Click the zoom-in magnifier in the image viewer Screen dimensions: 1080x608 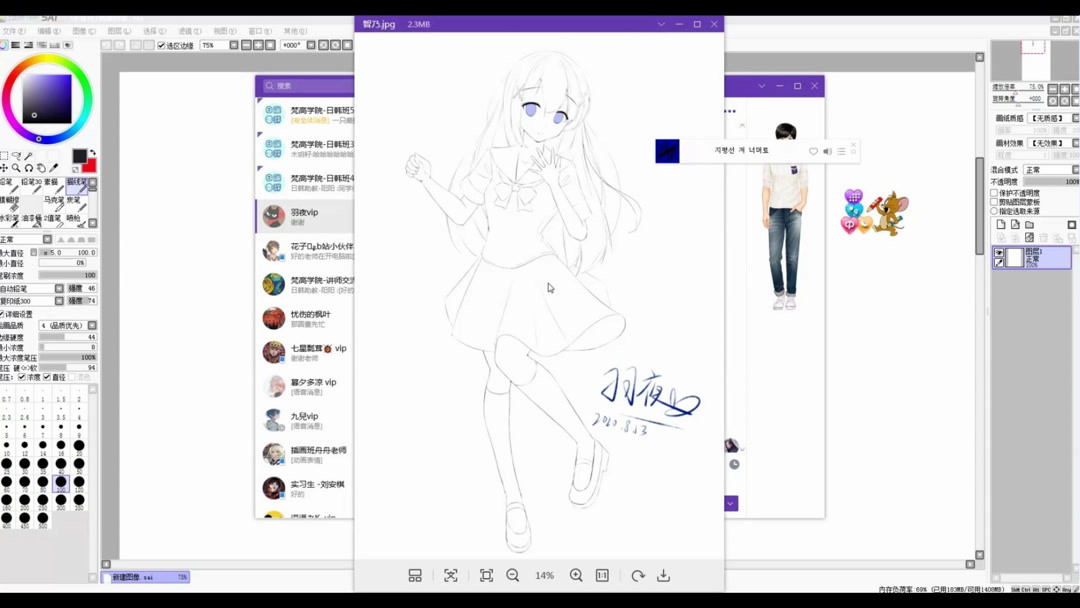click(576, 575)
